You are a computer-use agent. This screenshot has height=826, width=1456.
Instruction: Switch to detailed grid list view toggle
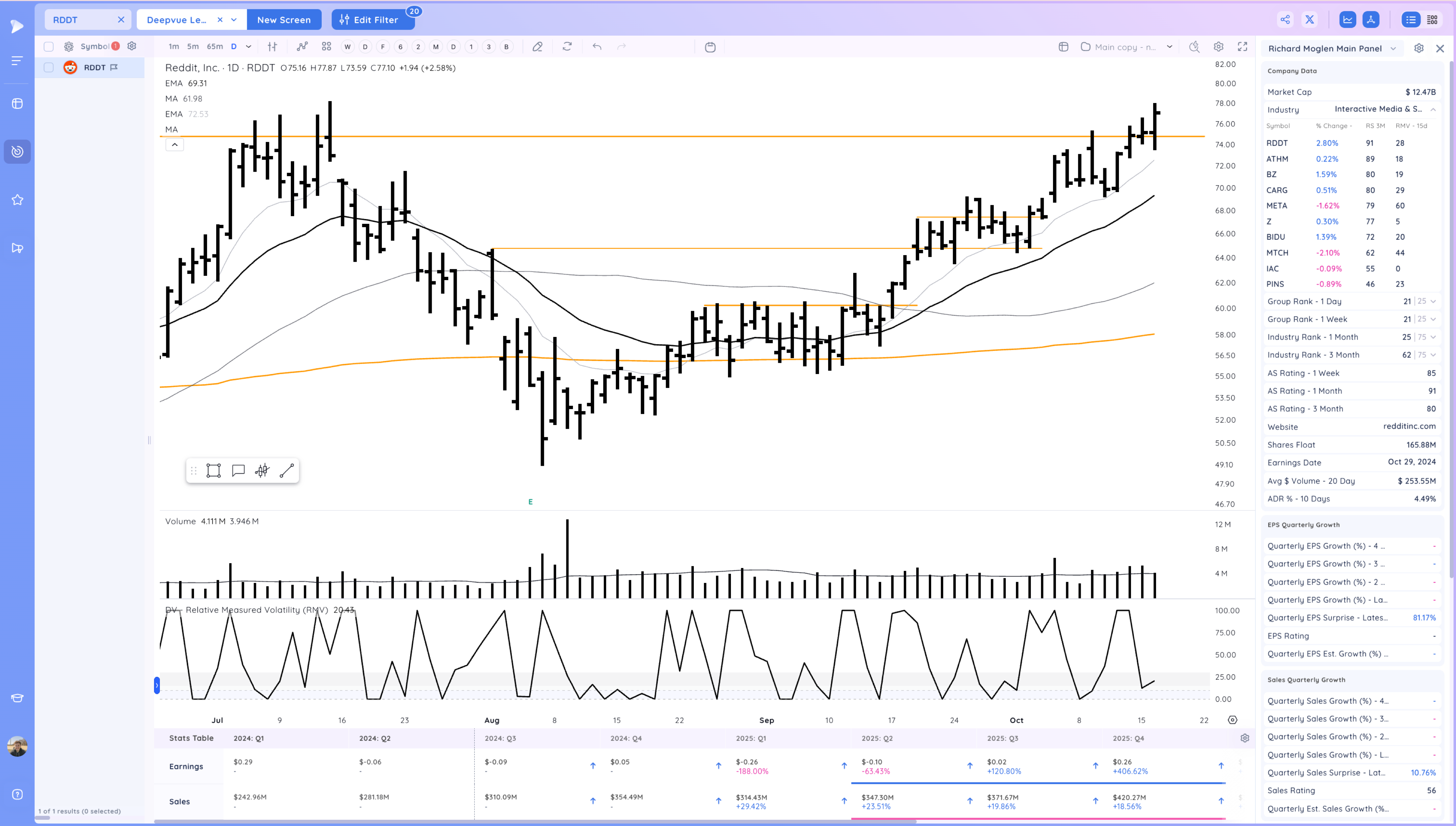pos(1432,20)
